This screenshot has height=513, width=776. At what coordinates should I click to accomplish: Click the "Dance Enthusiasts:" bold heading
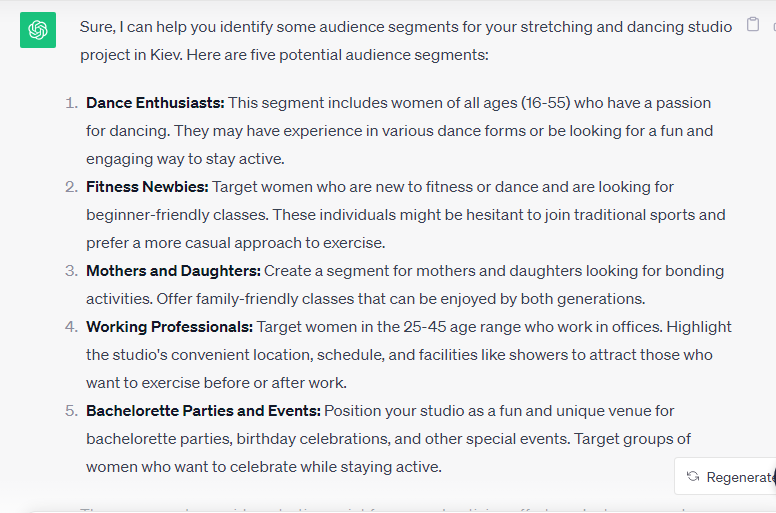pyautogui.click(x=155, y=103)
